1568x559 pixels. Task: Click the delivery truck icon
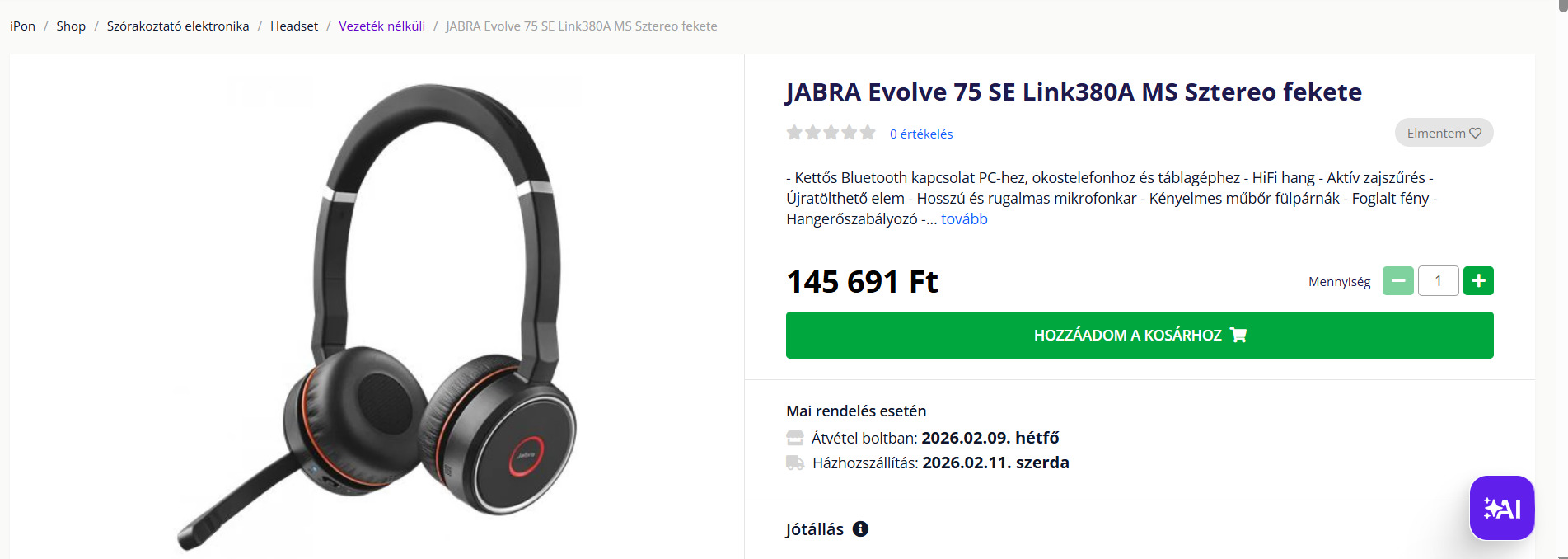click(x=795, y=463)
